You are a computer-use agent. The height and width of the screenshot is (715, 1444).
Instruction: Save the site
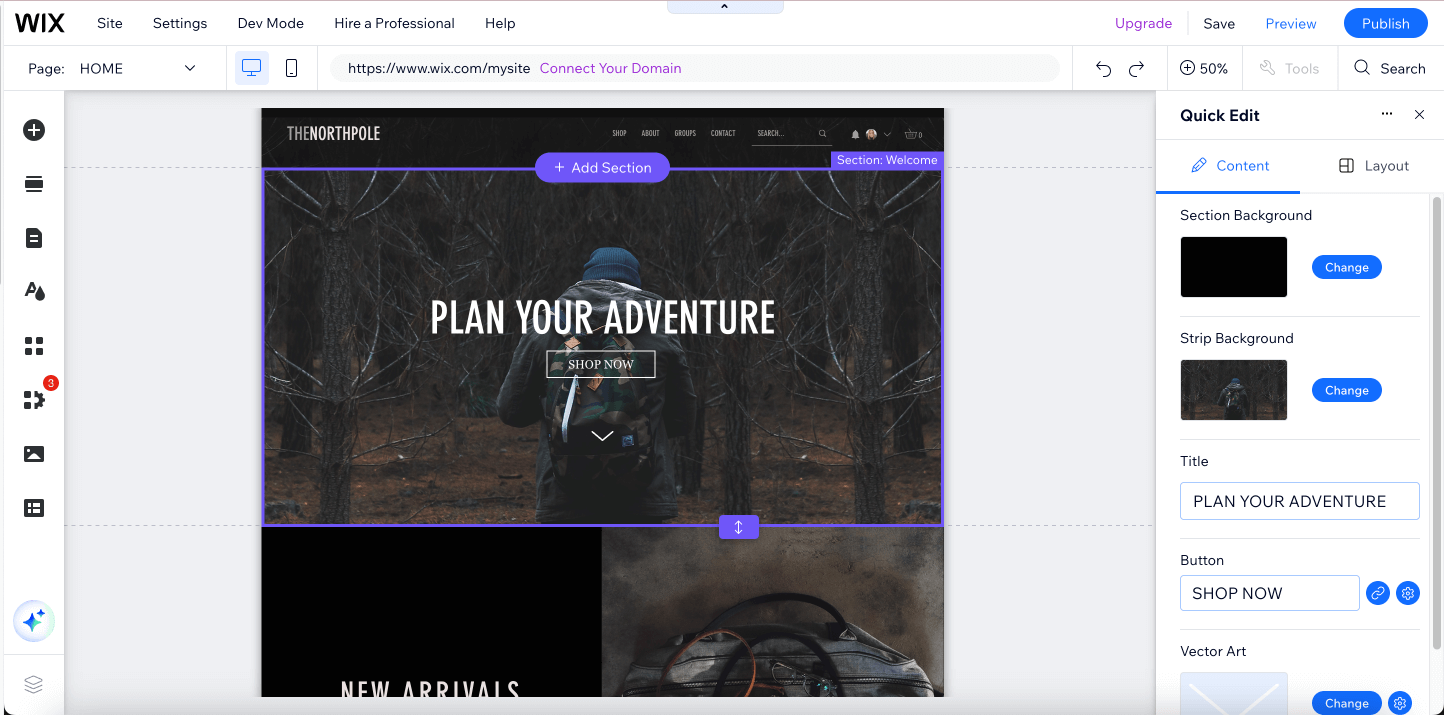point(1219,23)
